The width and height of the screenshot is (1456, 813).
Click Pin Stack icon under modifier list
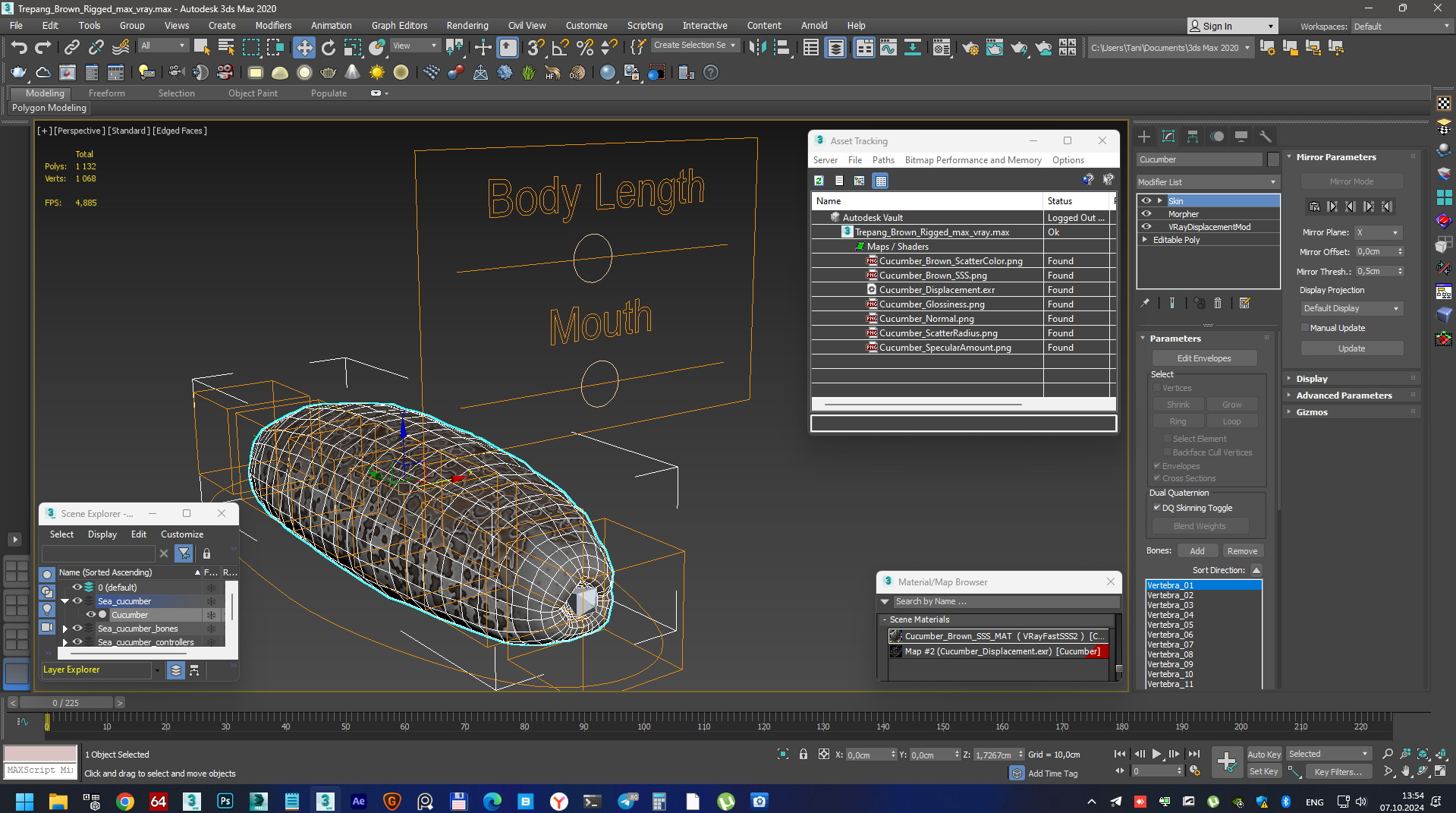coord(1145,303)
